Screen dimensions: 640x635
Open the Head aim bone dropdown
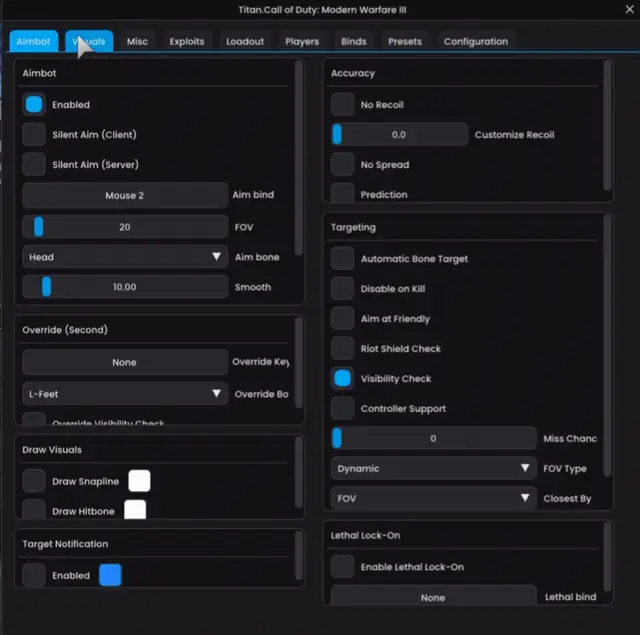coord(125,257)
